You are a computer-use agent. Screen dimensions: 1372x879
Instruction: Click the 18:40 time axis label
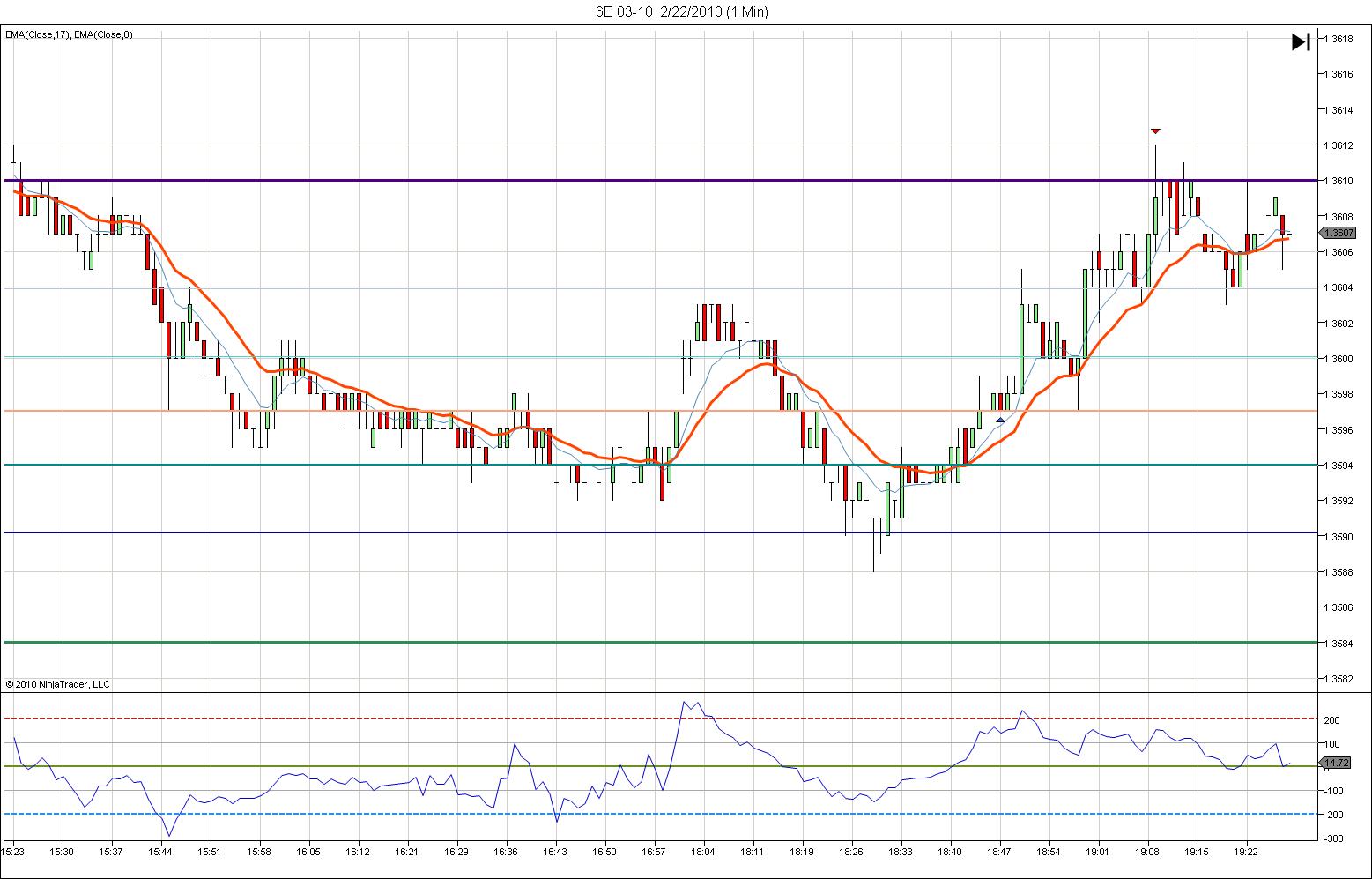pos(950,853)
